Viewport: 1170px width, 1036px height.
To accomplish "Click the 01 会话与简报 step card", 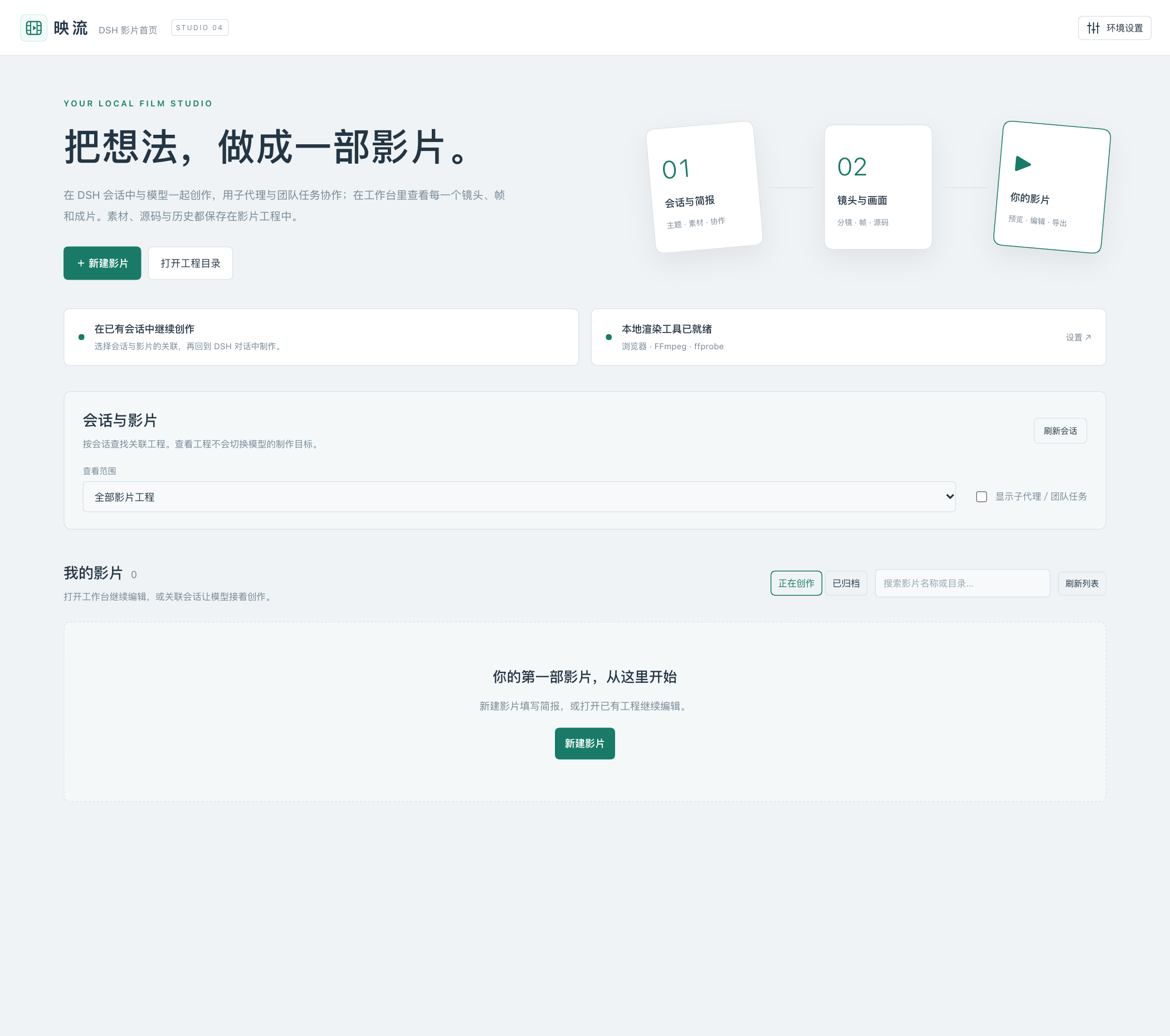I will click(704, 187).
